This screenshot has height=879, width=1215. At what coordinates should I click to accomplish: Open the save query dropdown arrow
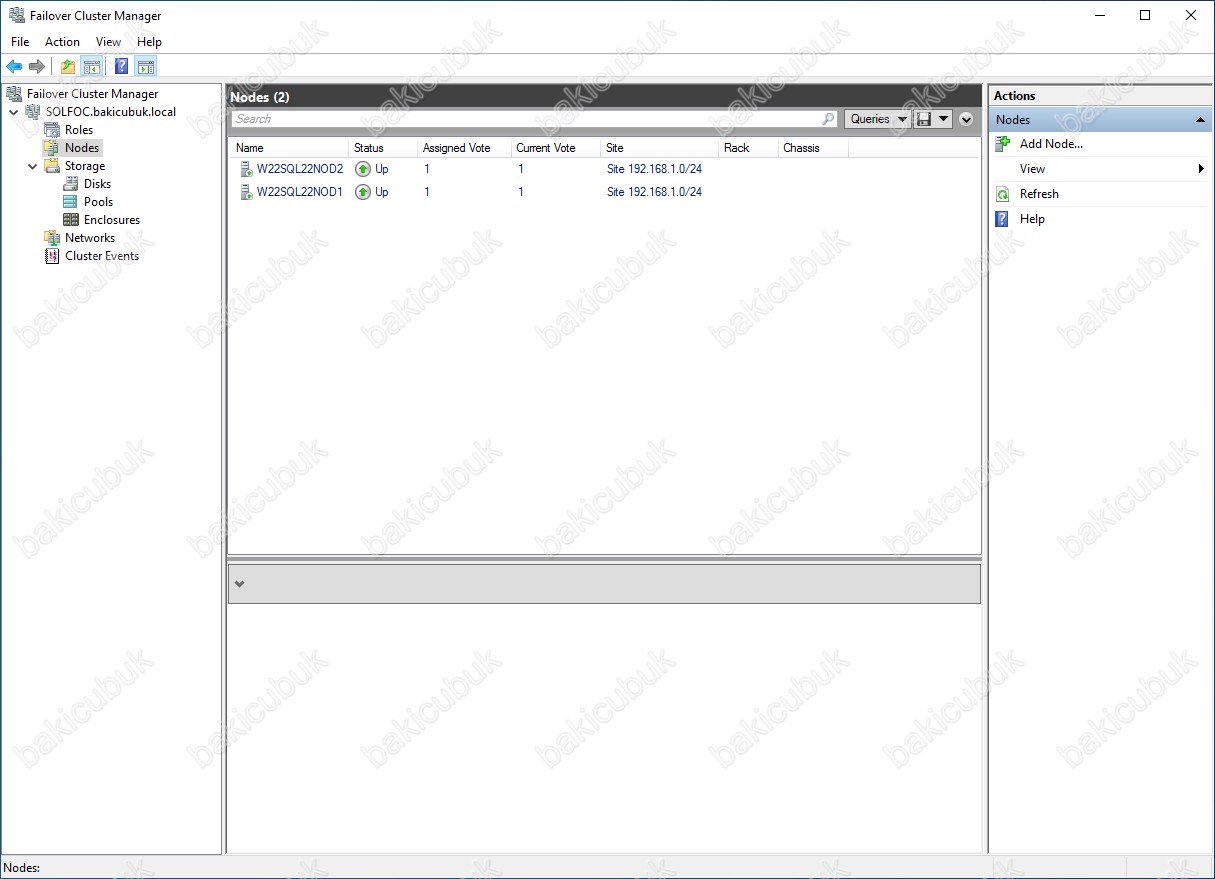pyautogui.click(x=943, y=119)
